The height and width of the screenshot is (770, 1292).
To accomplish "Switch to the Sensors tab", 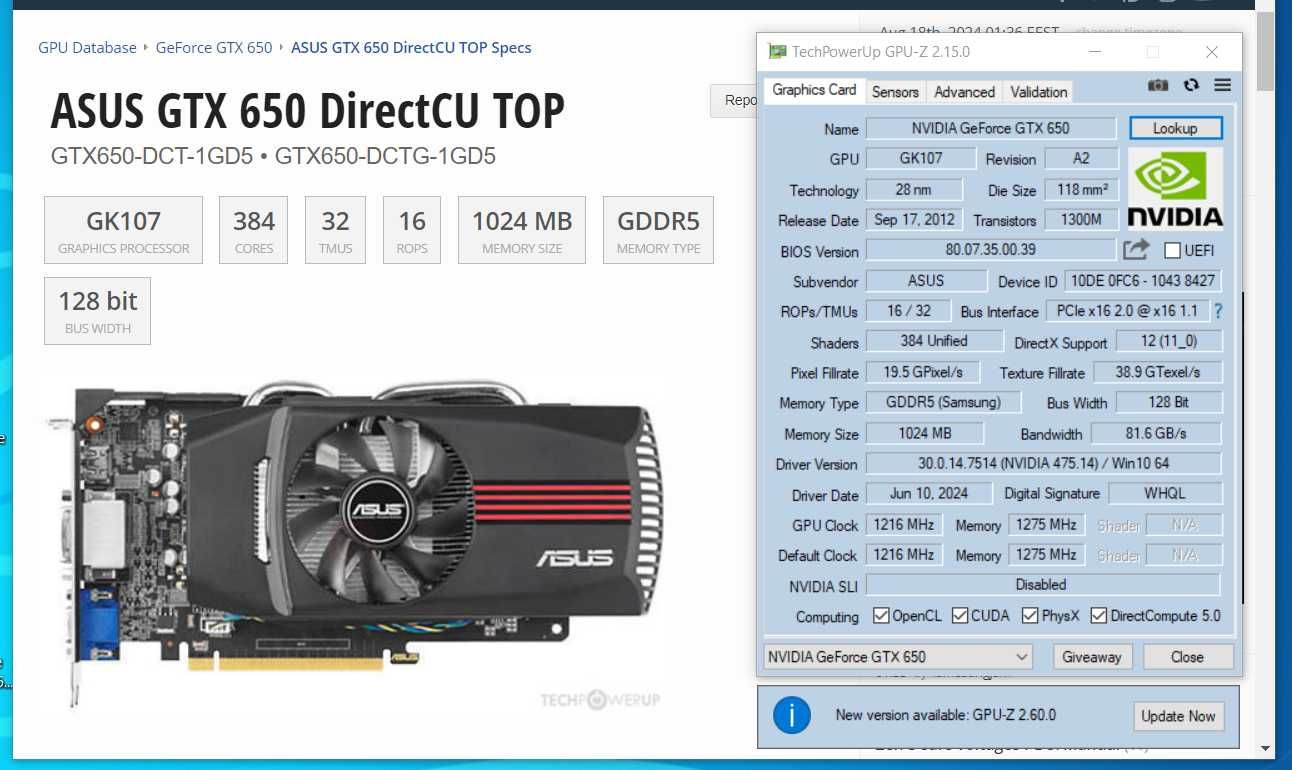I will (895, 92).
